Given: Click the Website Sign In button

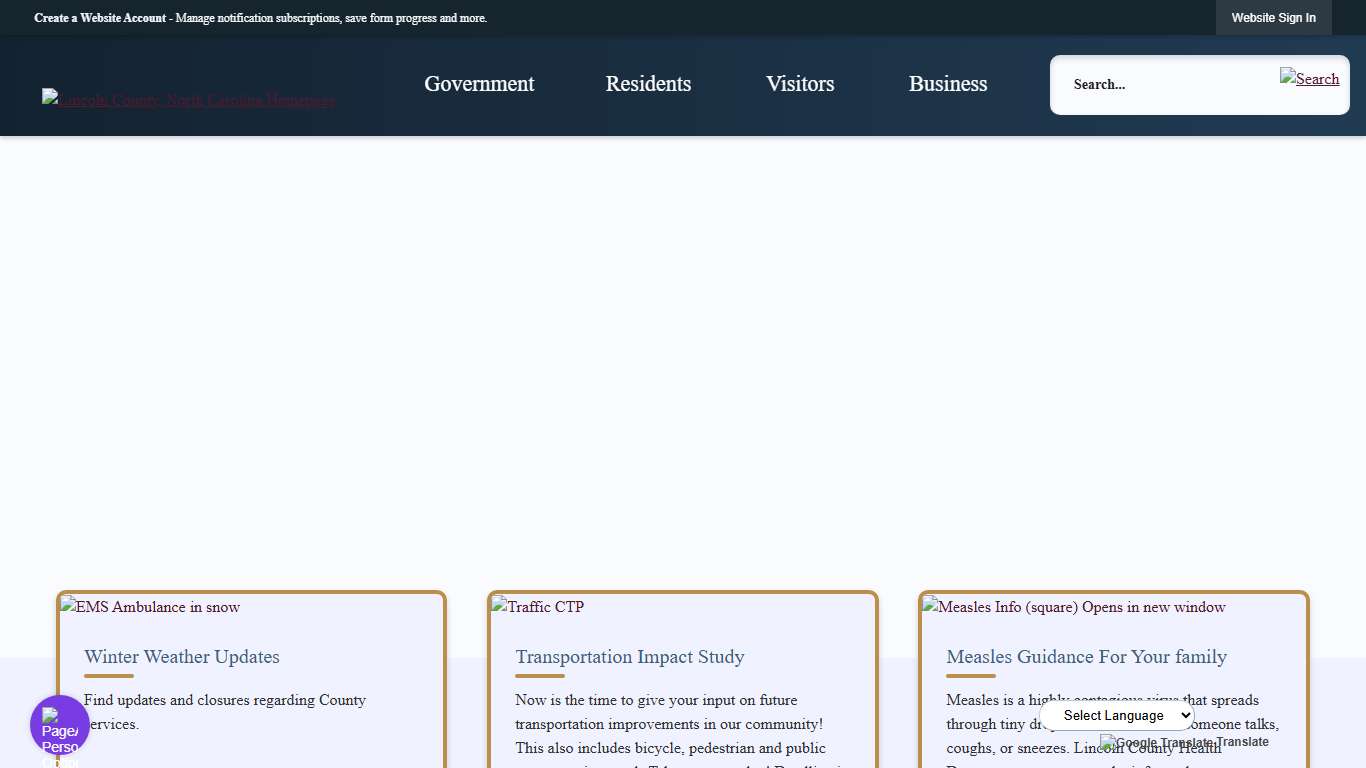Looking at the screenshot, I should pyautogui.click(x=1273, y=17).
